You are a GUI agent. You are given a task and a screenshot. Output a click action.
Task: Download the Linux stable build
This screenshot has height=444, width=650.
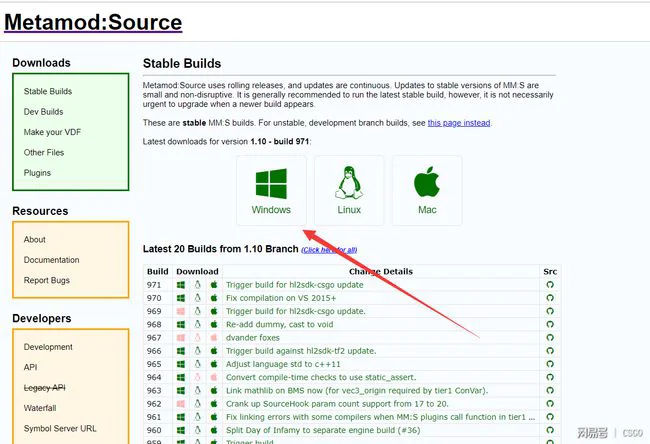(x=349, y=191)
